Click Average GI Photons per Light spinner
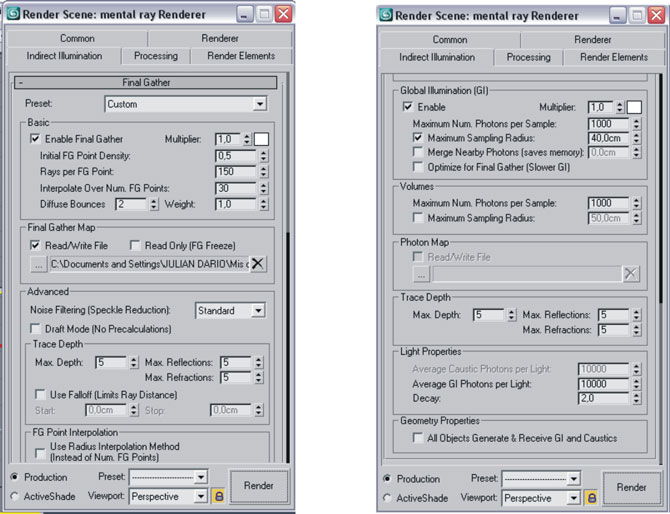Viewport: 670px width, 514px height. [x=637, y=384]
